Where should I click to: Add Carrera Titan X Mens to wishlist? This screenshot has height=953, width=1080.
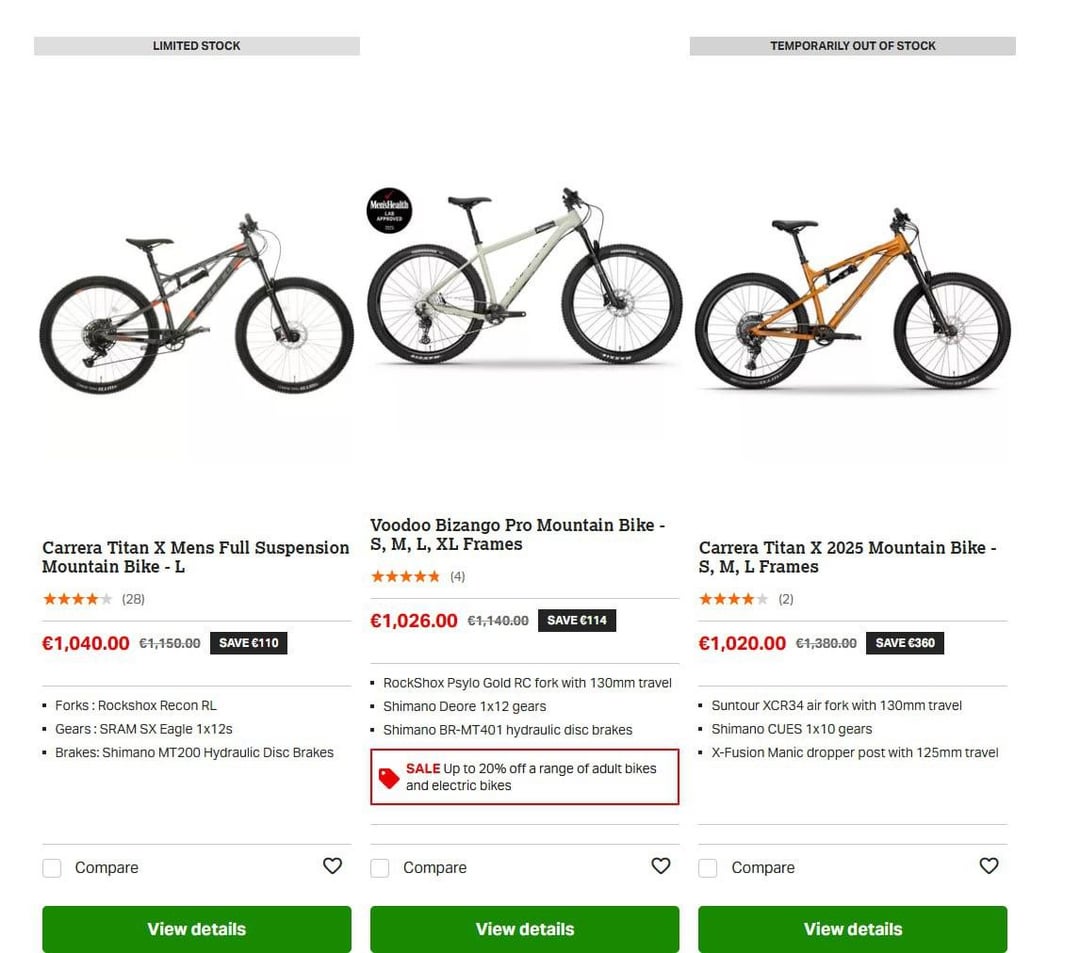coord(332,866)
